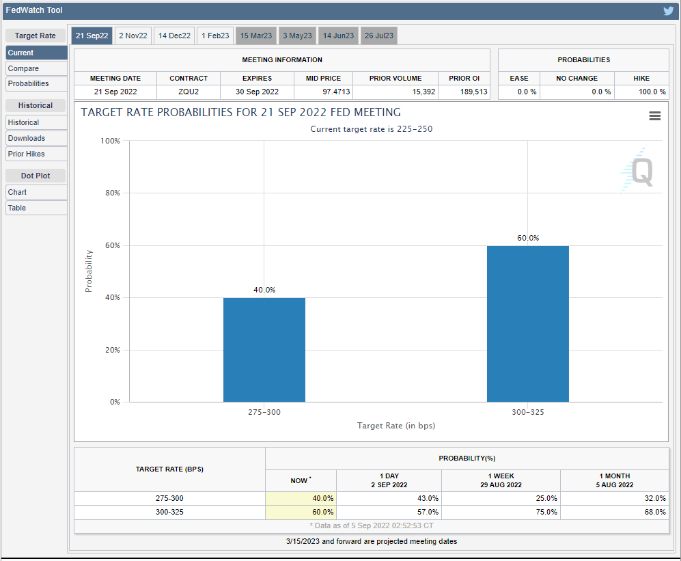Click the Historical section header button
This screenshot has height=561, width=681.
coord(35,106)
